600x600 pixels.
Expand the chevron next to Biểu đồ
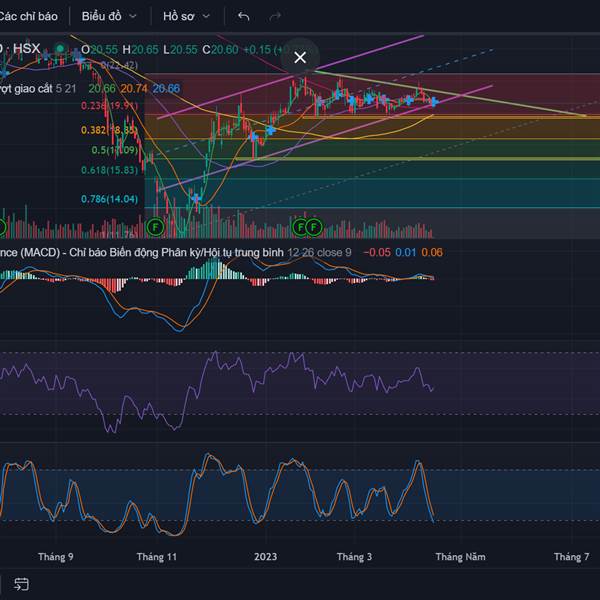133,16
